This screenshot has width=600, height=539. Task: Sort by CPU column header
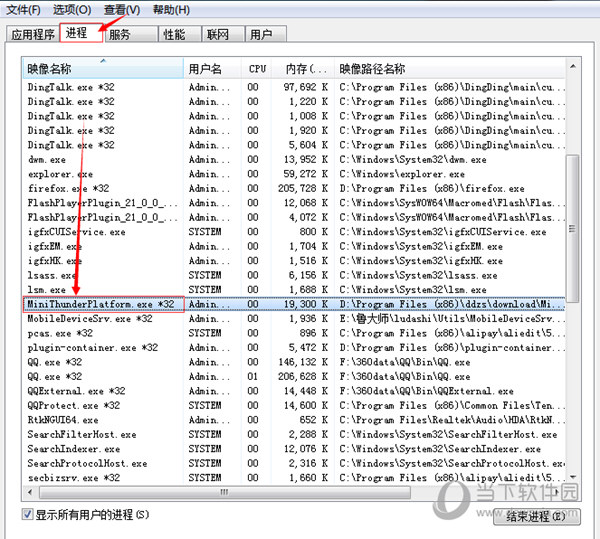(x=258, y=69)
